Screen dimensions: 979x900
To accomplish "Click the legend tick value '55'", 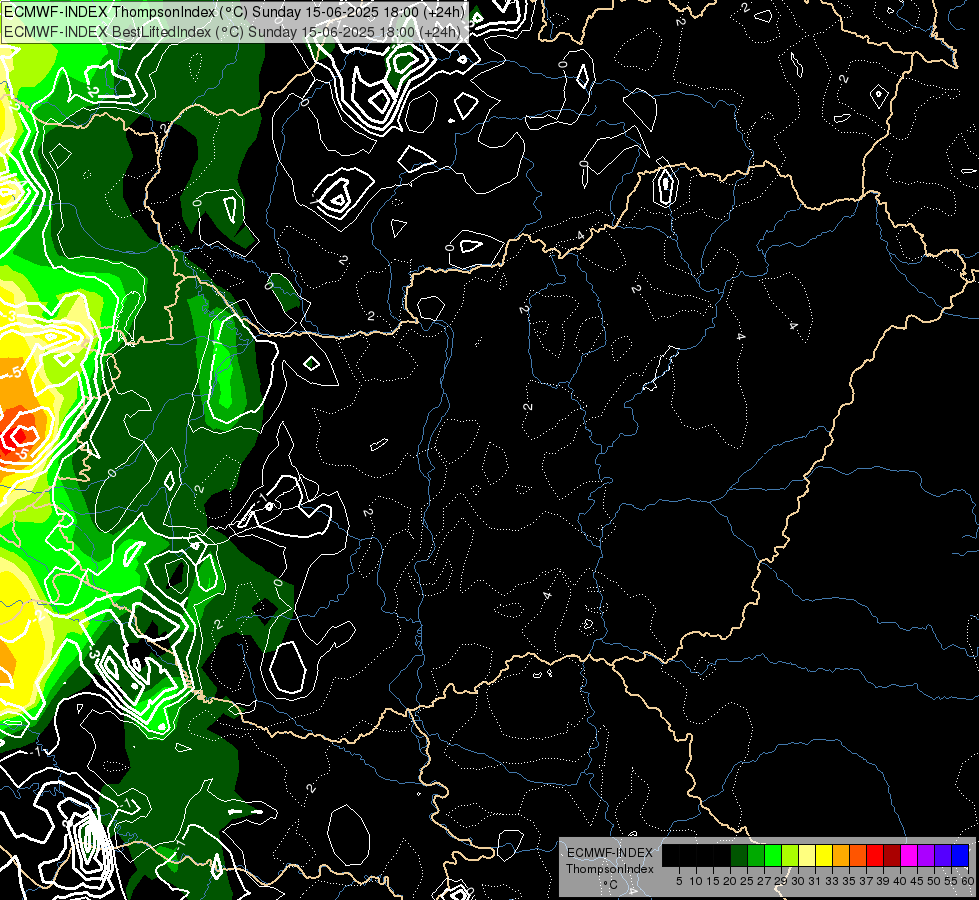I will coord(950,881).
